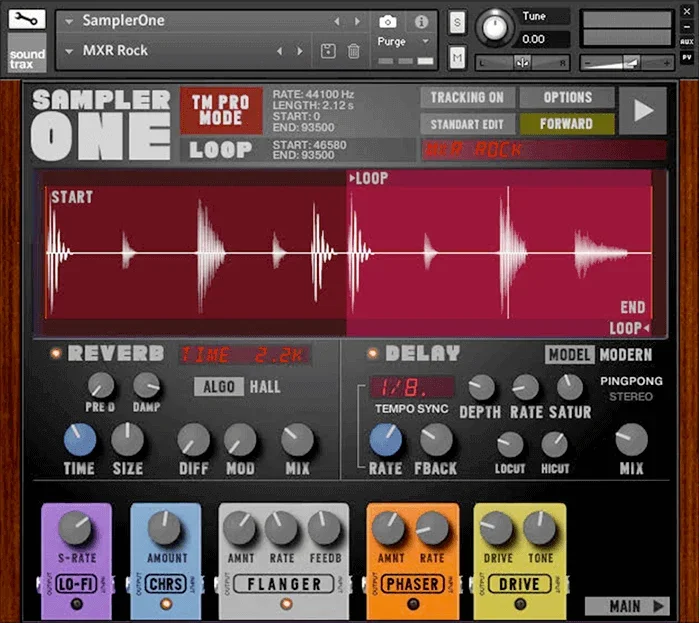Viewport: 699px width, 623px height.
Task: Open the wrench instrument edit mode
Action: [x=27, y=19]
